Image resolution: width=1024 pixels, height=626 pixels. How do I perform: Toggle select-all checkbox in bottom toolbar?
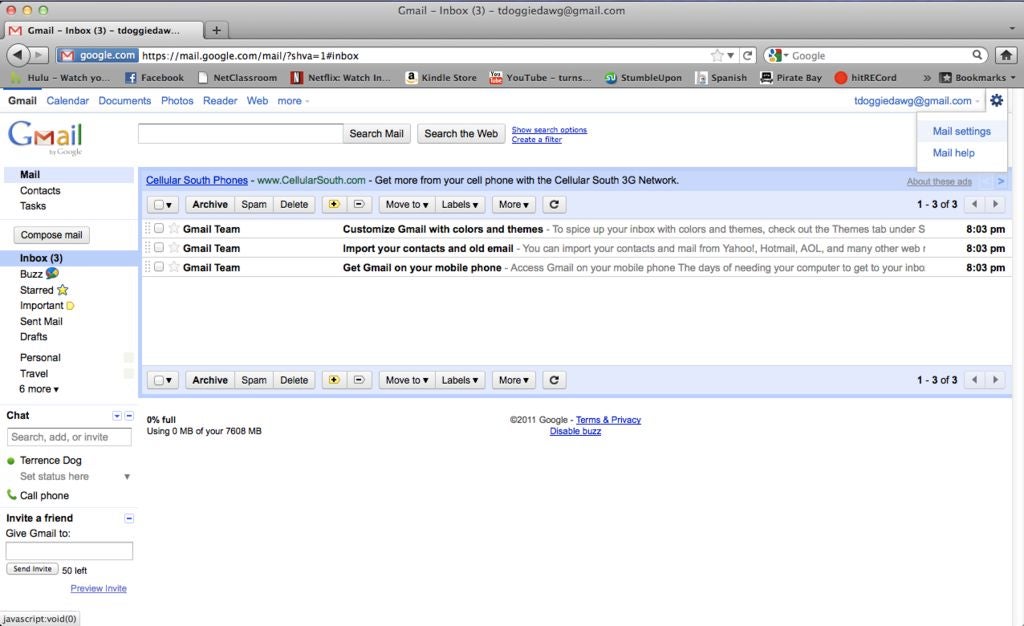[x=158, y=381]
